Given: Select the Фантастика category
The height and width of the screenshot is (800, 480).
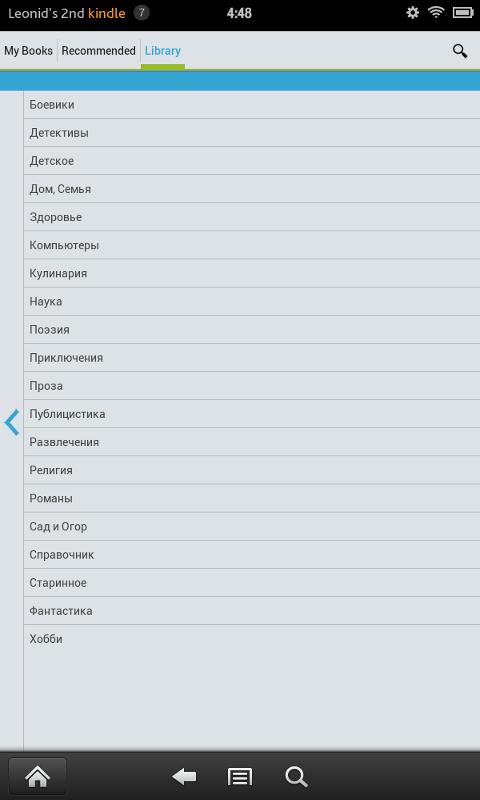Looking at the screenshot, I should (x=251, y=611).
